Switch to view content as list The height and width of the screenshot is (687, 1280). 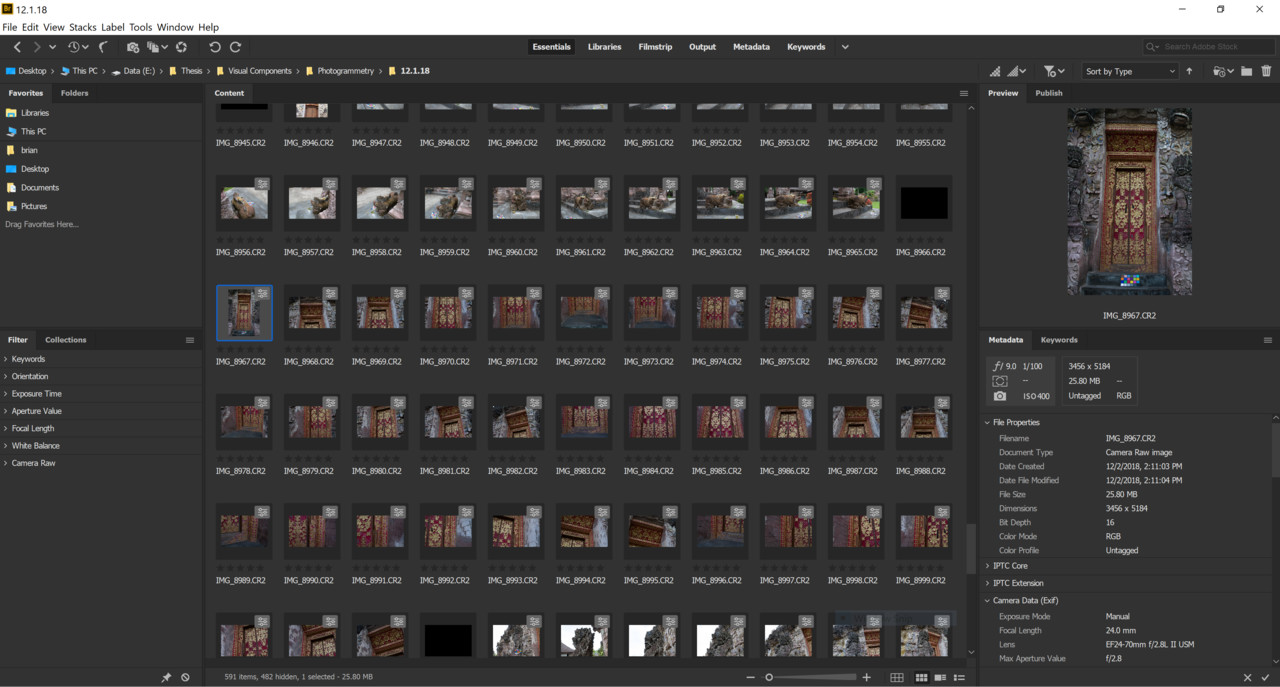click(x=959, y=677)
